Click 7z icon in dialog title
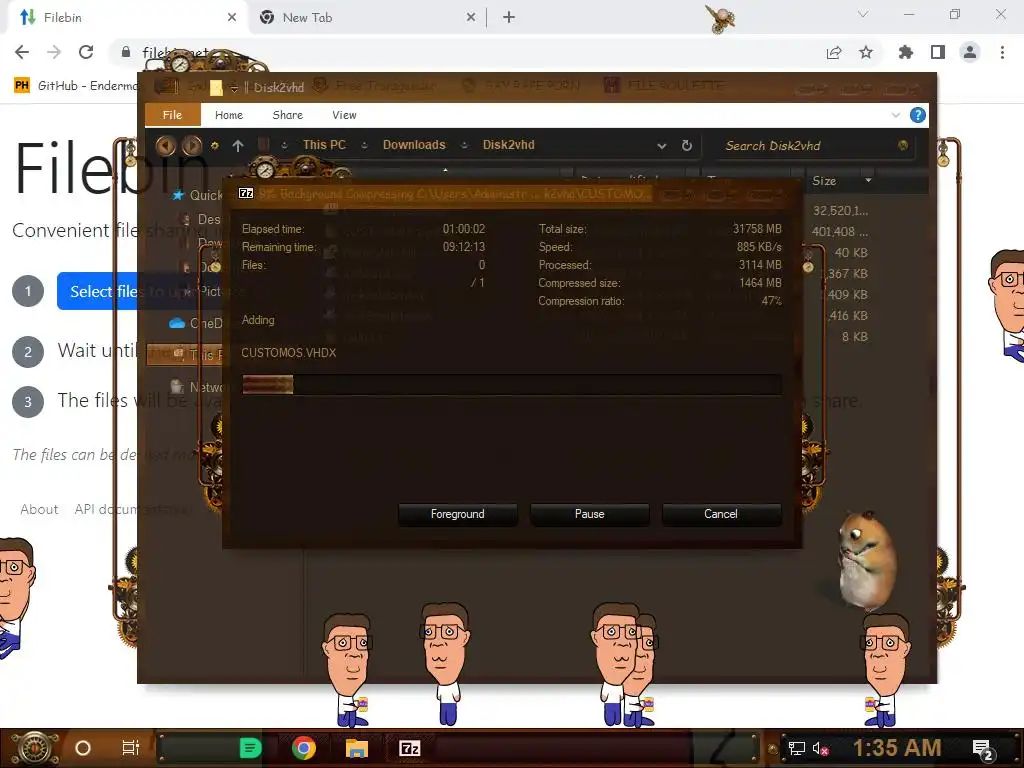Screen dimensions: 1024x768 (x=246, y=193)
